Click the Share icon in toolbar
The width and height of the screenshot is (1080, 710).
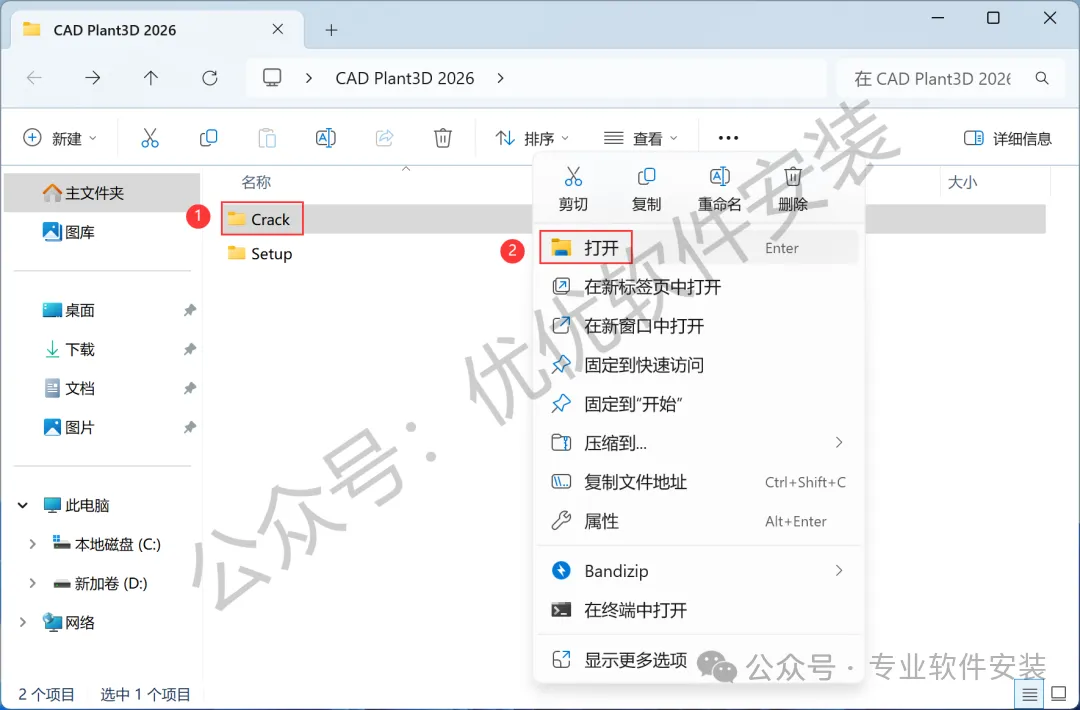384,138
